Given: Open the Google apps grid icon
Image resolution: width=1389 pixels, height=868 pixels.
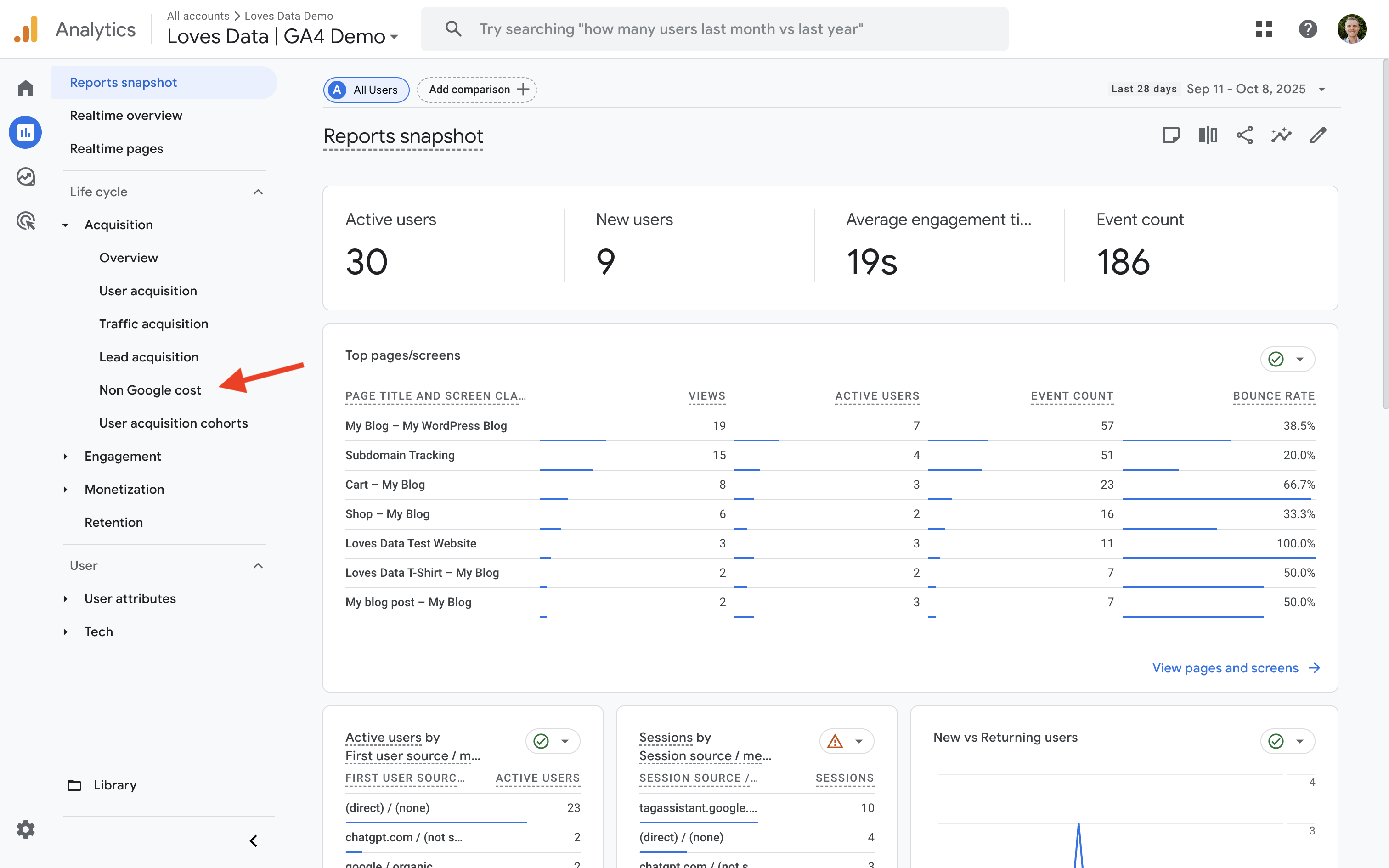Looking at the screenshot, I should (1264, 28).
